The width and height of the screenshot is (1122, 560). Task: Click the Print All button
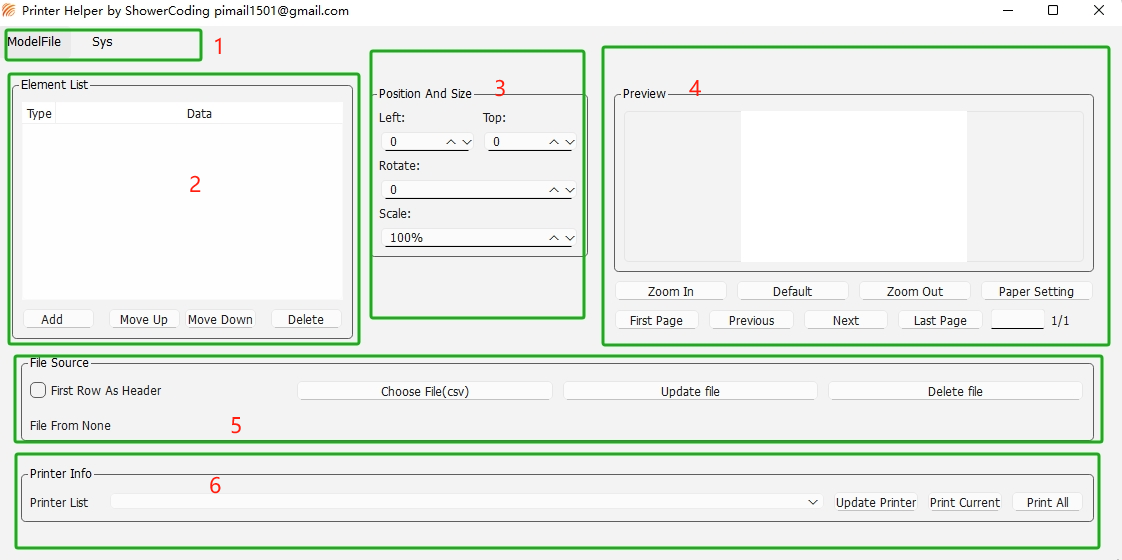point(1048,502)
